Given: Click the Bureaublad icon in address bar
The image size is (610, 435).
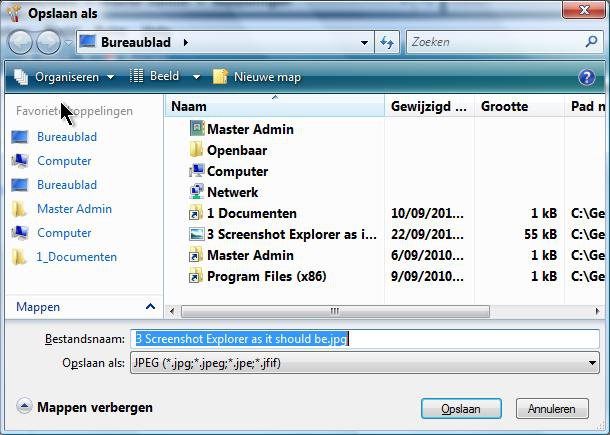Looking at the screenshot, I should point(87,42).
